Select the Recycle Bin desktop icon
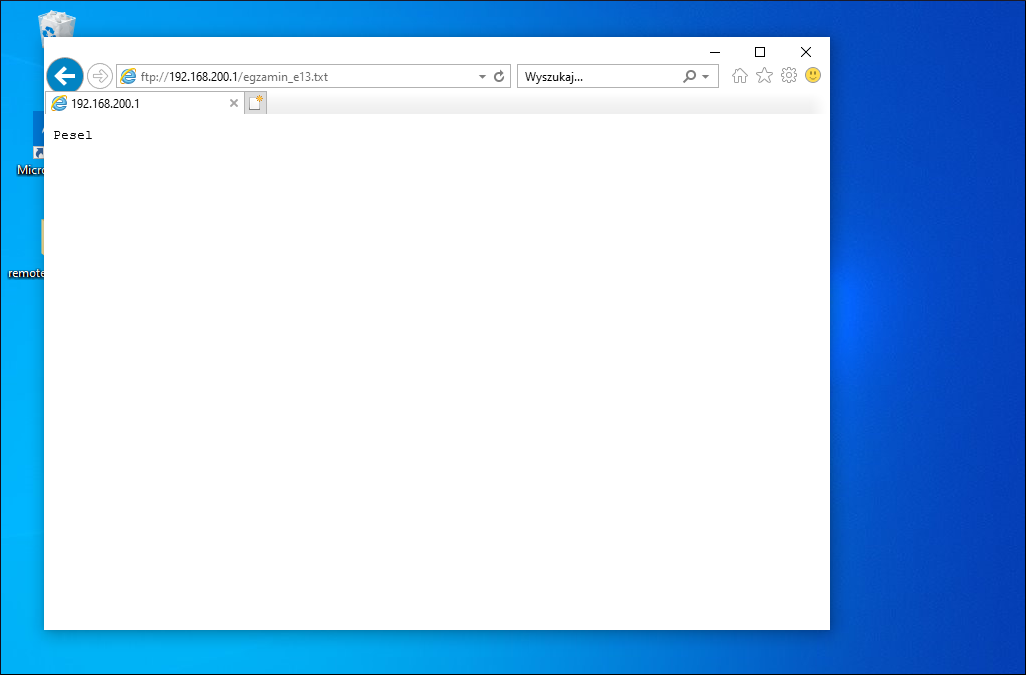 click(57, 28)
